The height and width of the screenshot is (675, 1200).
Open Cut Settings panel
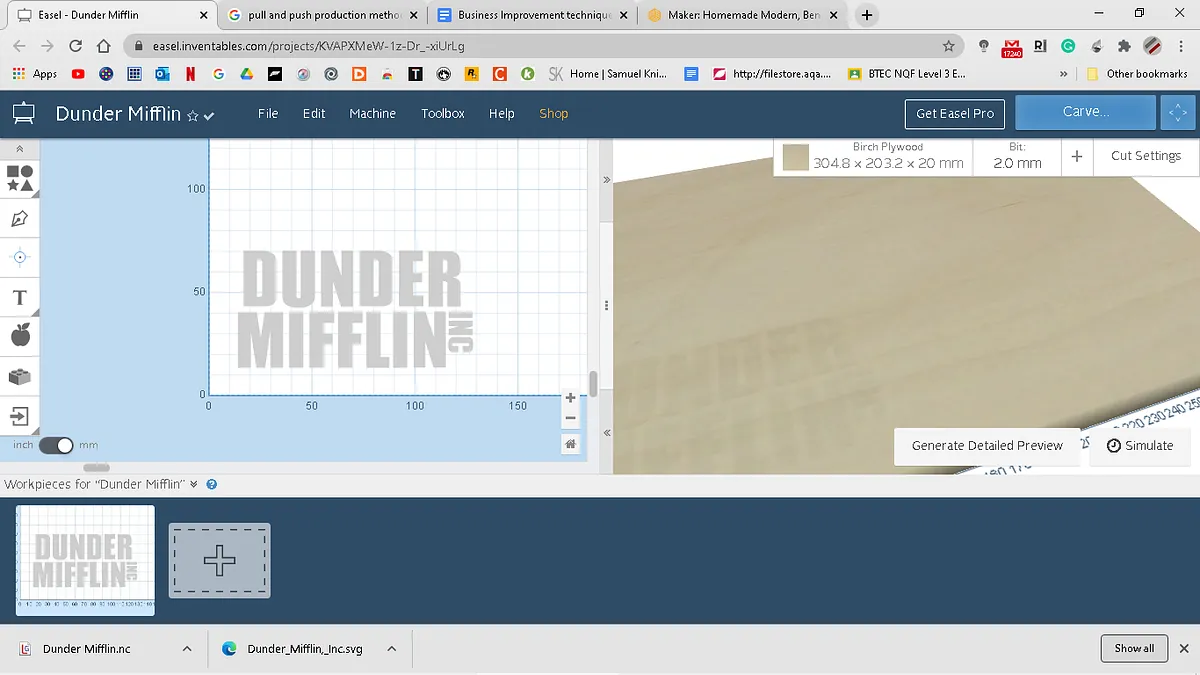click(x=1146, y=156)
